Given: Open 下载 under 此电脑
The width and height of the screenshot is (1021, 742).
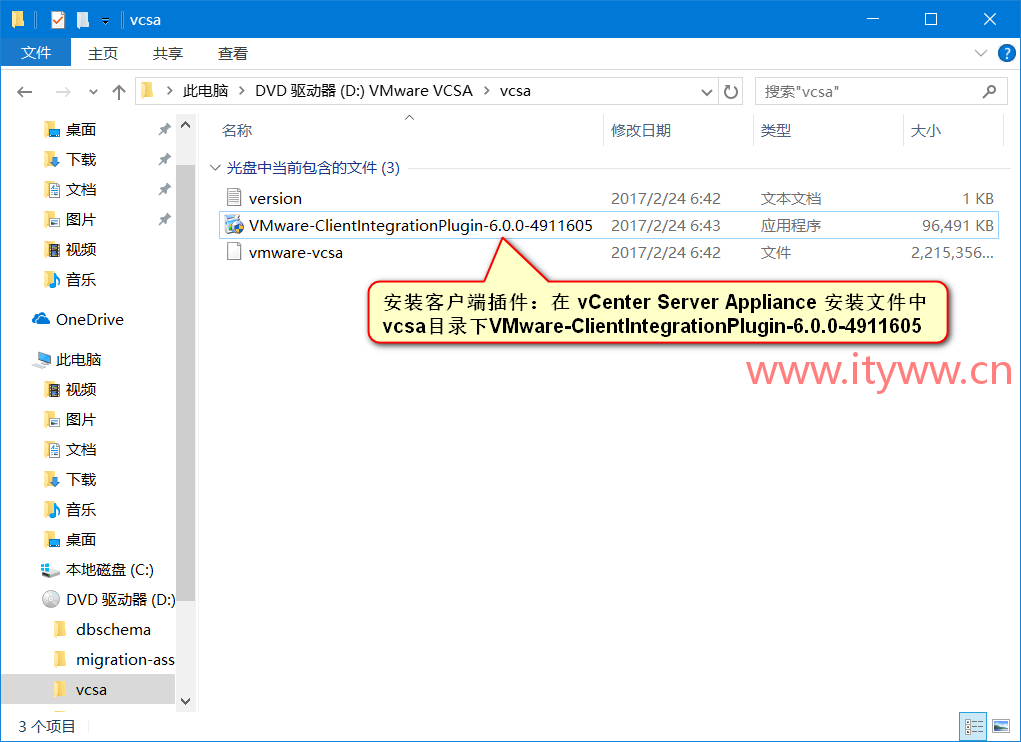Looking at the screenshot, I should pyautogui.click(x=81, y=480).
